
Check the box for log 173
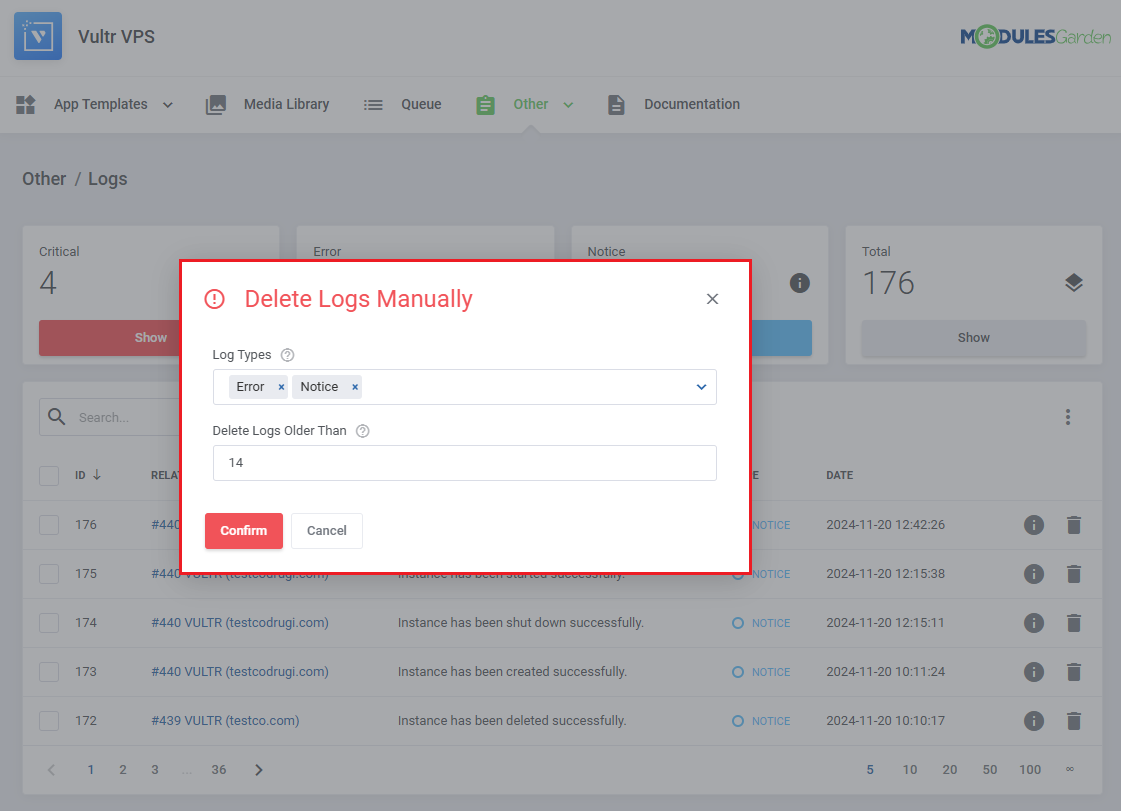[49, 672]
